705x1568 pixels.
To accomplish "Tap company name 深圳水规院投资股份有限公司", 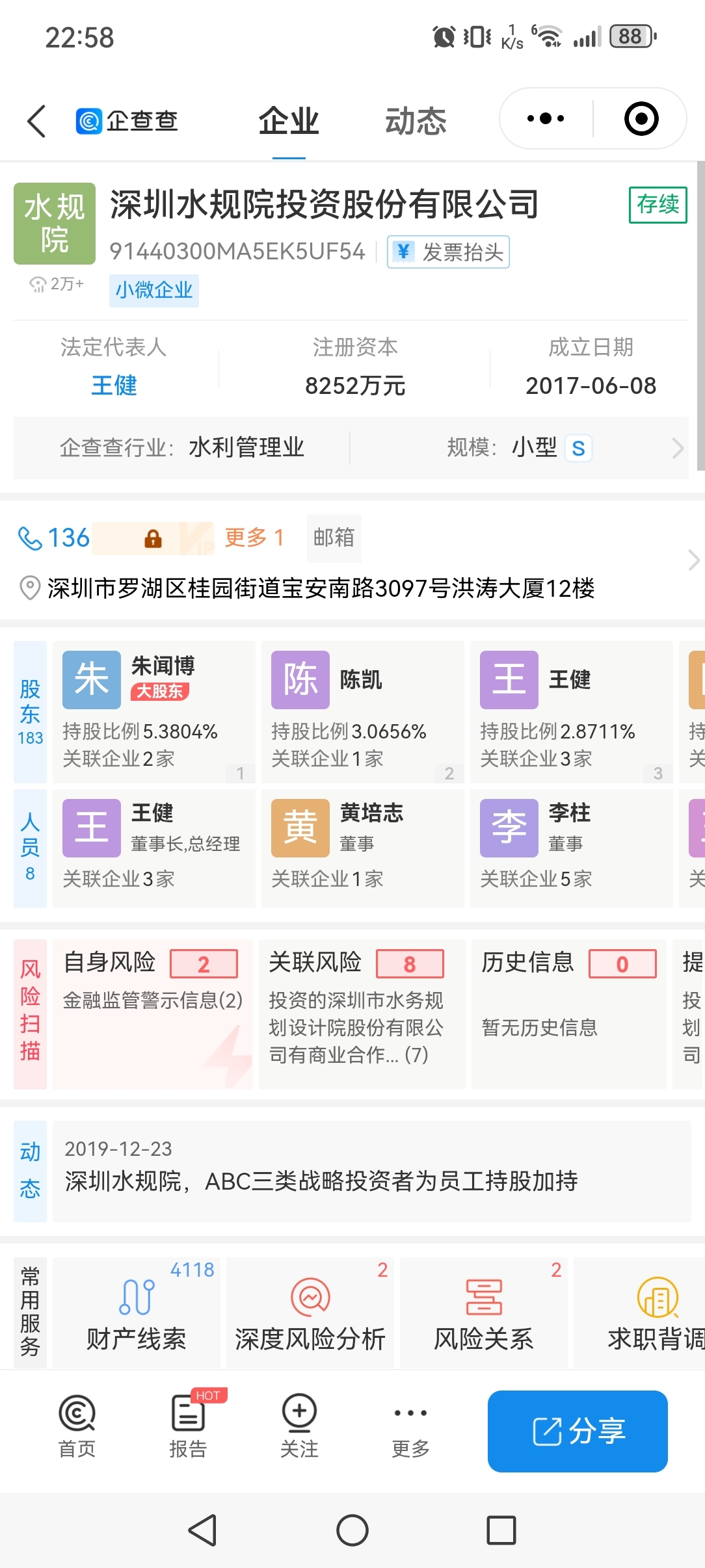I will point(325,205).
